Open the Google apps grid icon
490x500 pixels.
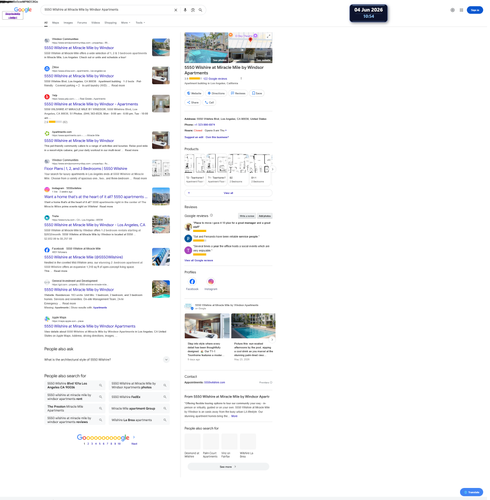pyautogui.click(x=461, y=10)
